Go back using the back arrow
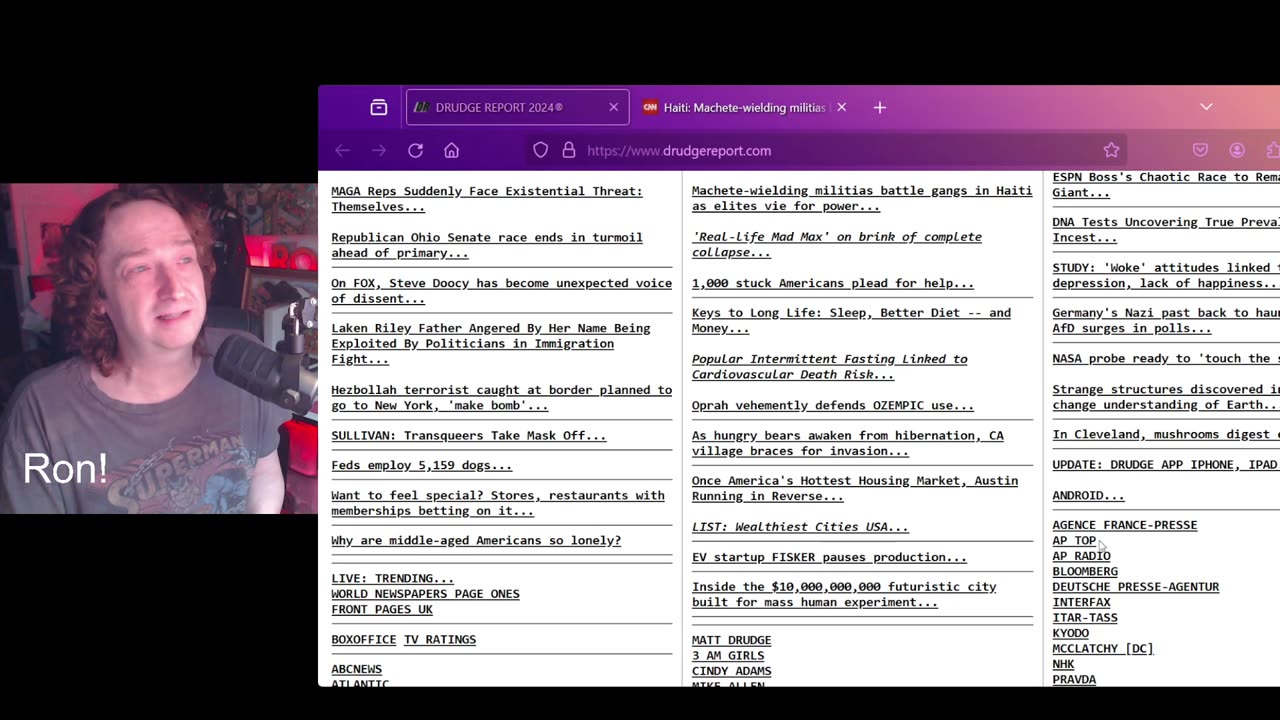 pyautogui.click(x=343, y=150)
